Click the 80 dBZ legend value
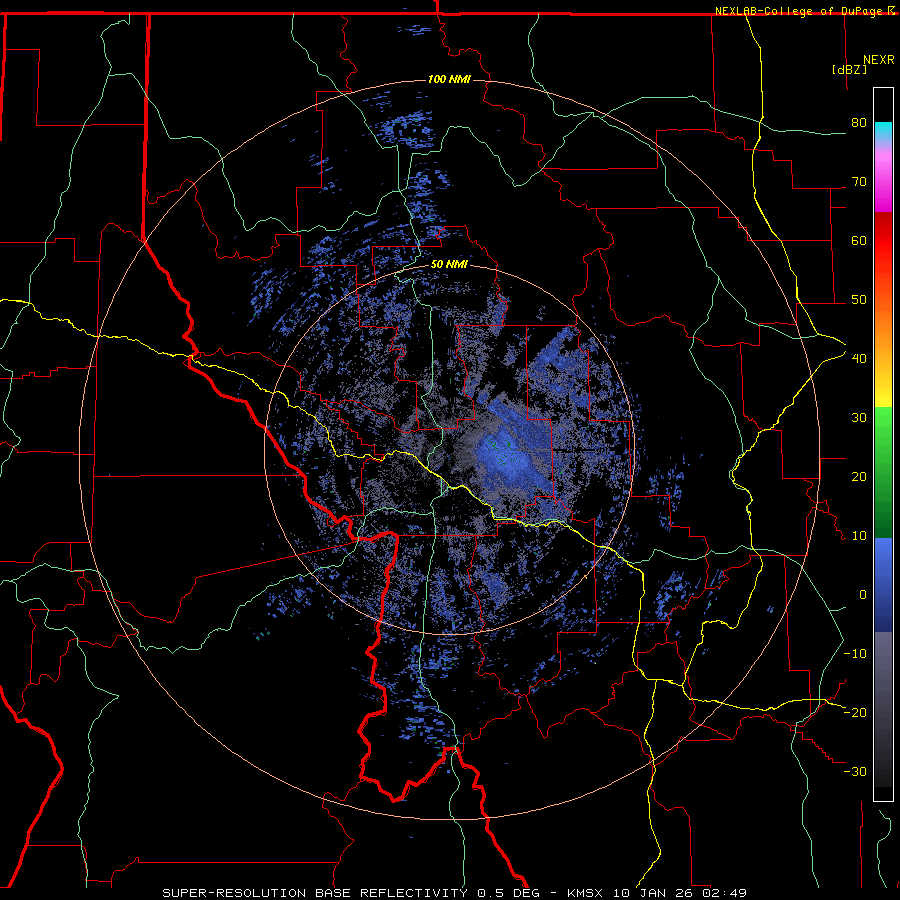900x900 pixels. pos(859,123)
